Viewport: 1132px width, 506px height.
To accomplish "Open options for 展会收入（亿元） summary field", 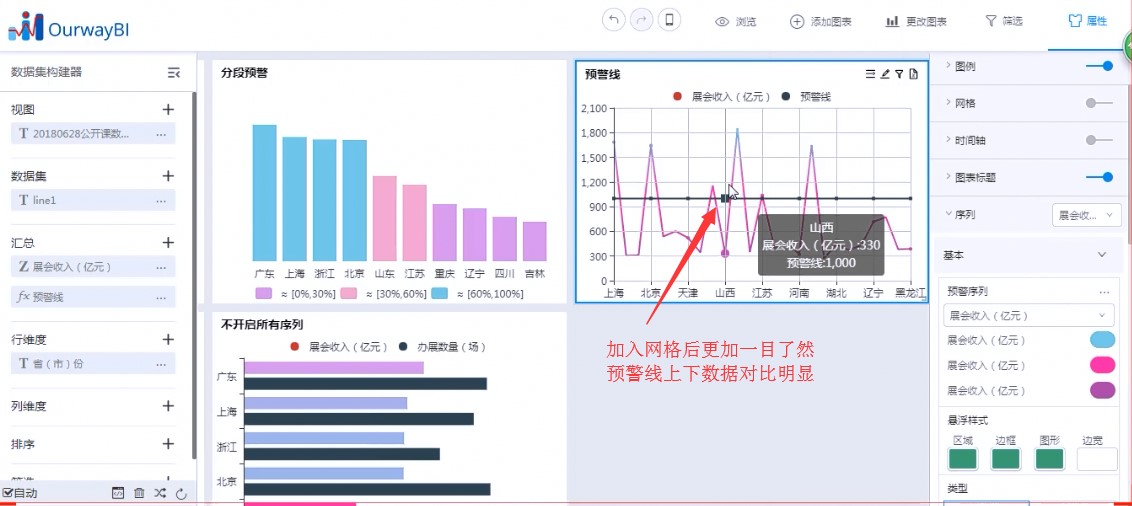I will 161,266.
